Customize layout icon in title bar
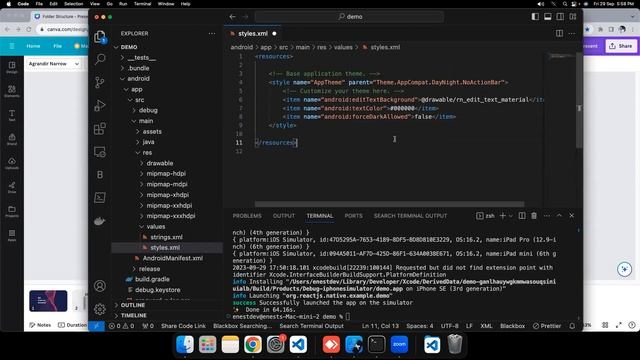 point(573,17)
